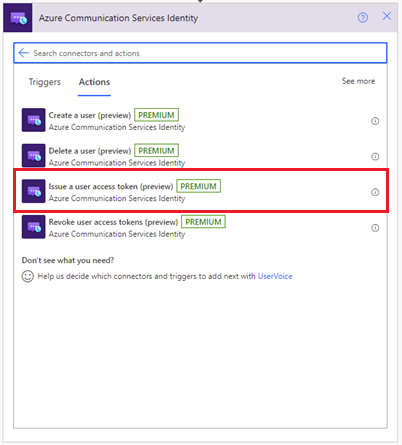Show info for Create a user action
402x445 pixels.
[x=375, y=121]
